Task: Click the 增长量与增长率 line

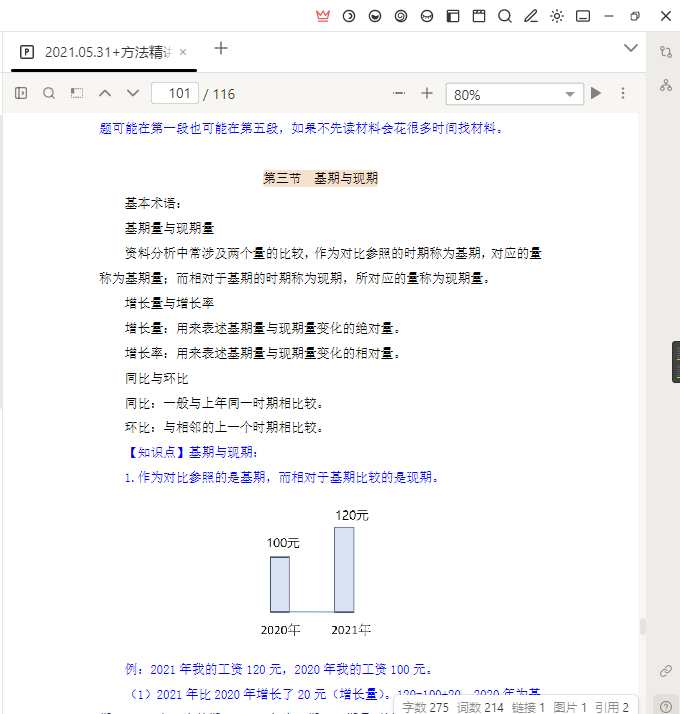Action: pyautogui.click(x=169, y=303)
